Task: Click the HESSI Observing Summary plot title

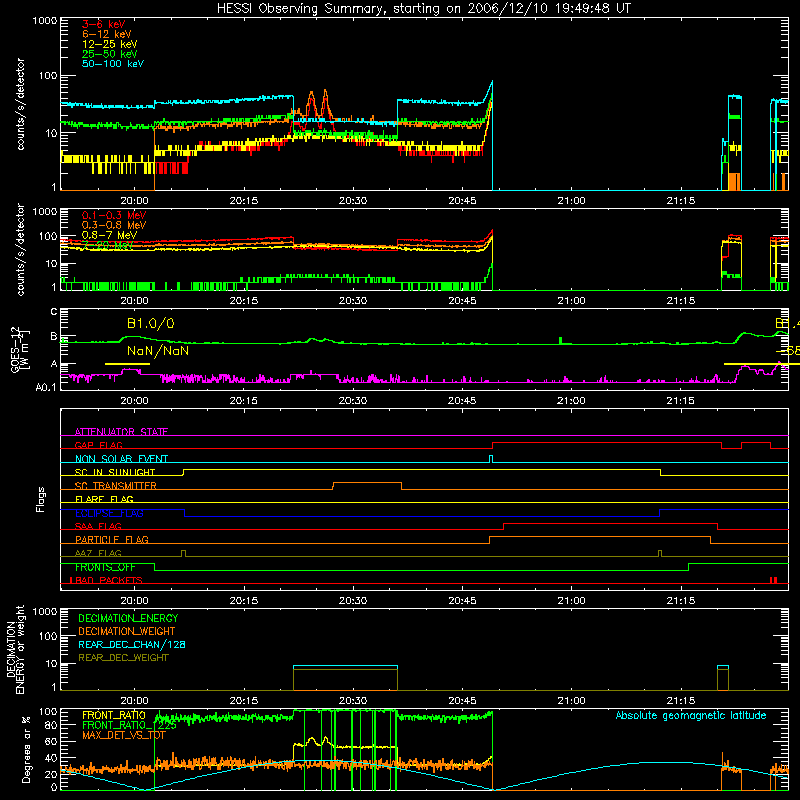Action: [424, 9]
